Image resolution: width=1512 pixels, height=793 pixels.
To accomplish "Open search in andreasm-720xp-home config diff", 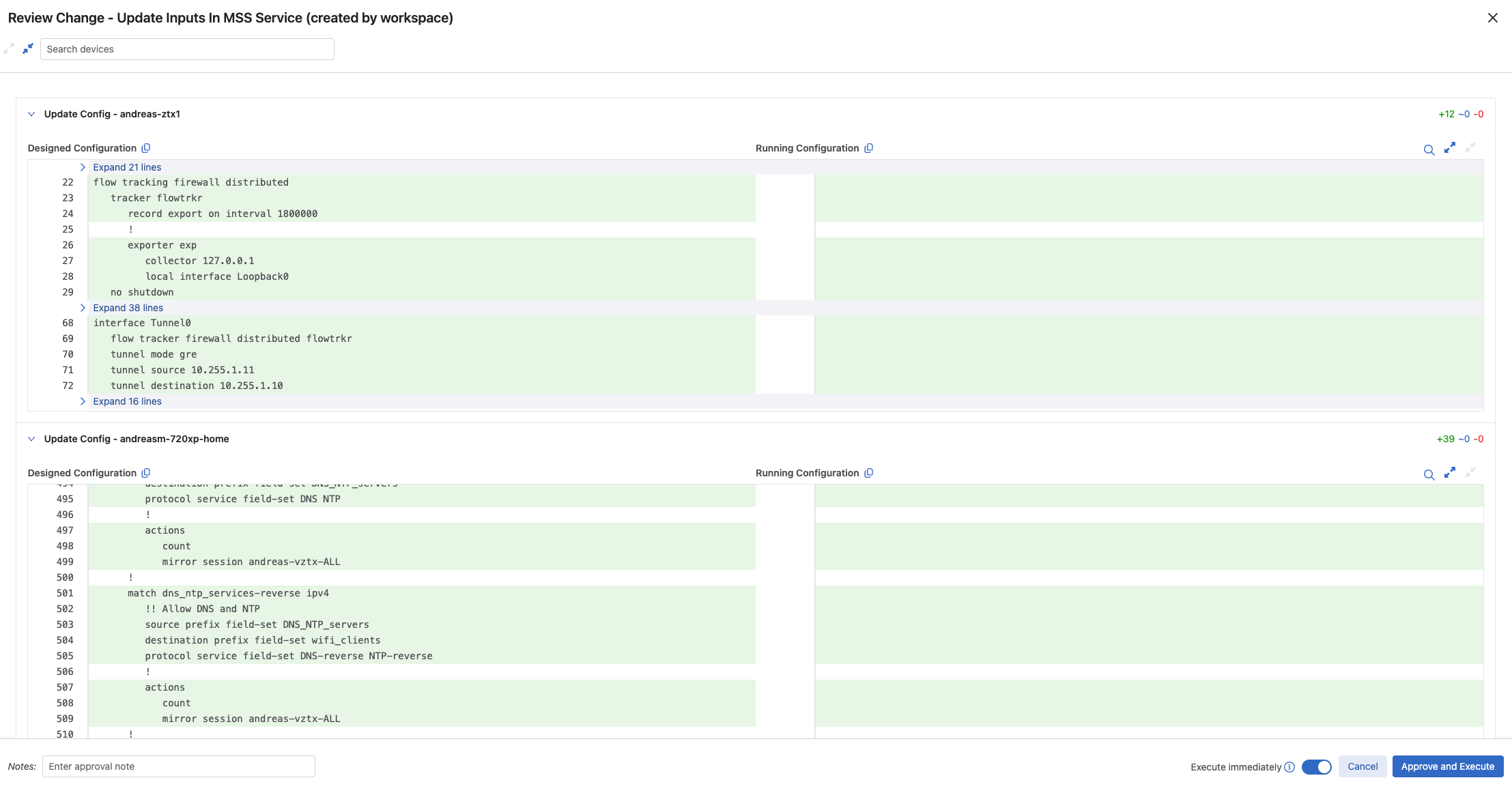I will click(x=1429, y=474).
